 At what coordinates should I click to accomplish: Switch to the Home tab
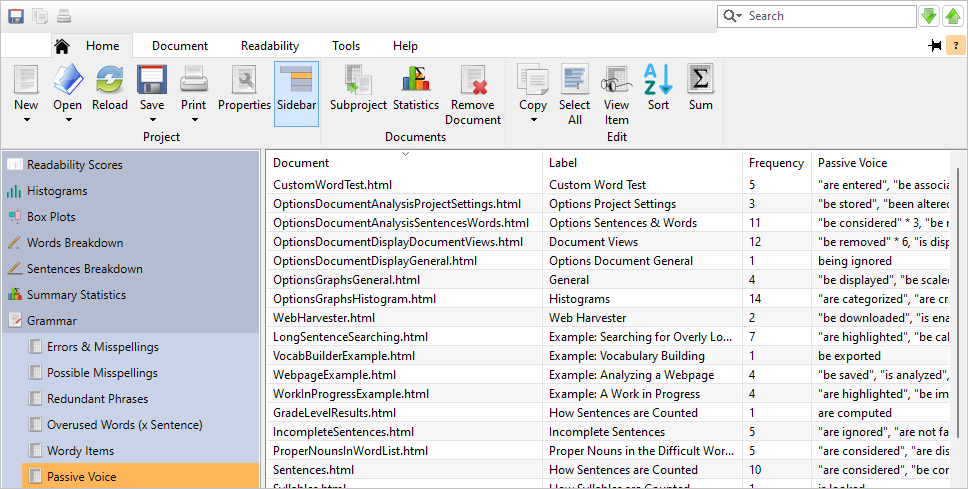pyautogui.click(x=92, y=46)
